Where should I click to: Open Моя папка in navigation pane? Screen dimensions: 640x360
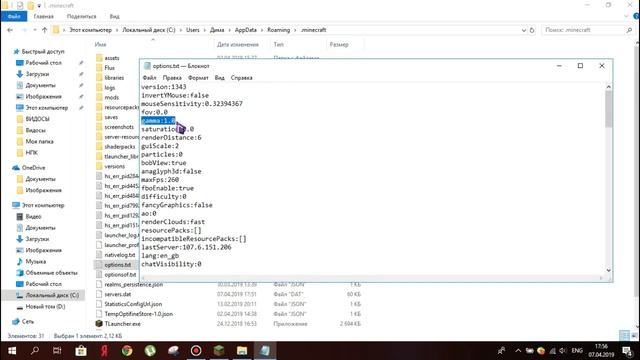(x=39, y=141)
